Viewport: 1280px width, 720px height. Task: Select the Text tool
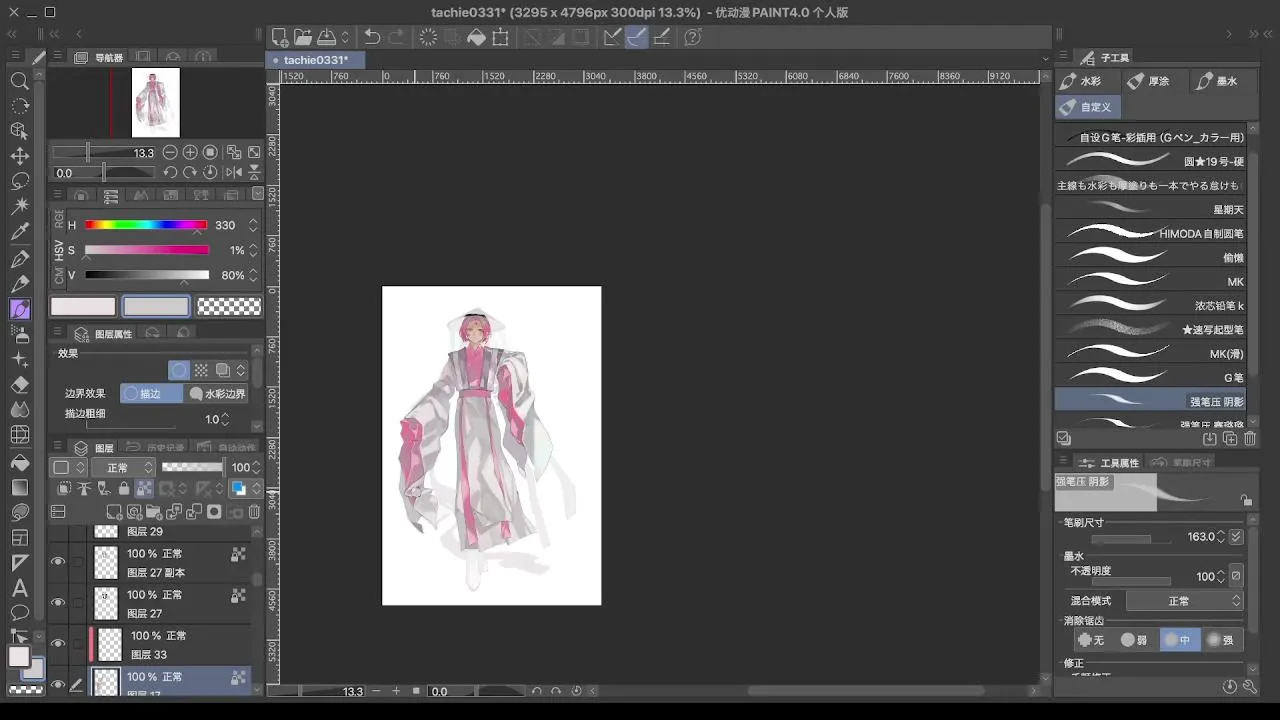[x=19, y=589]
